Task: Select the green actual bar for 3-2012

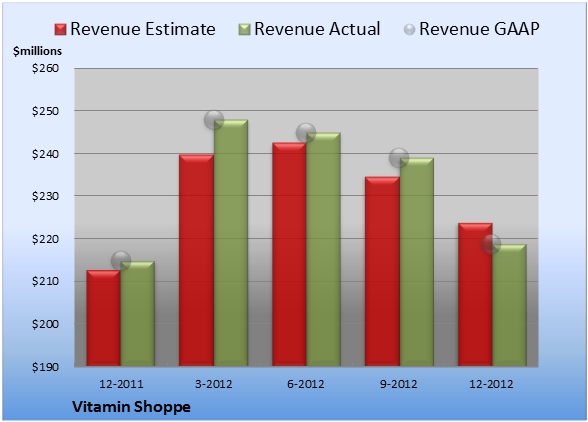Action: pyautogui.click(x=231, y=243)
